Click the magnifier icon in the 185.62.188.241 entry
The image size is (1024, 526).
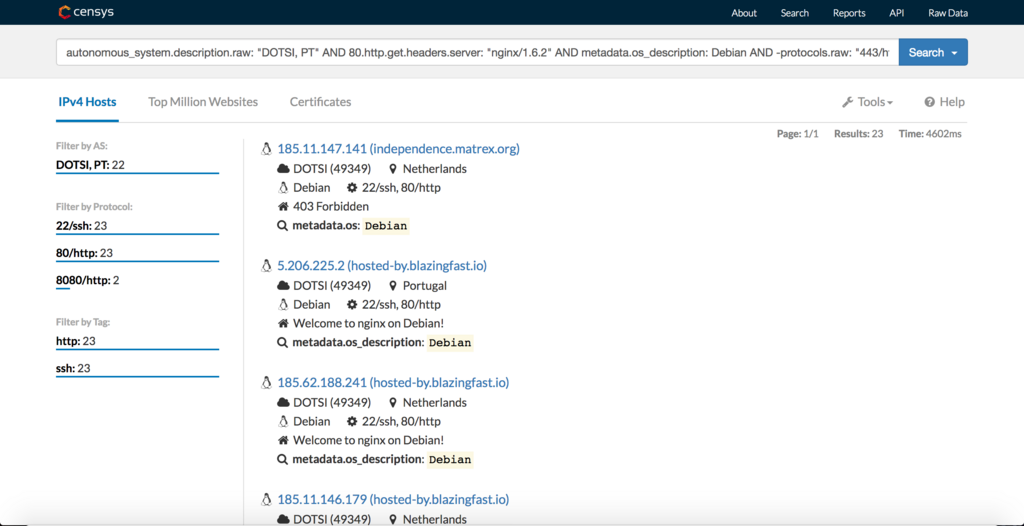[x=283, y=460]
